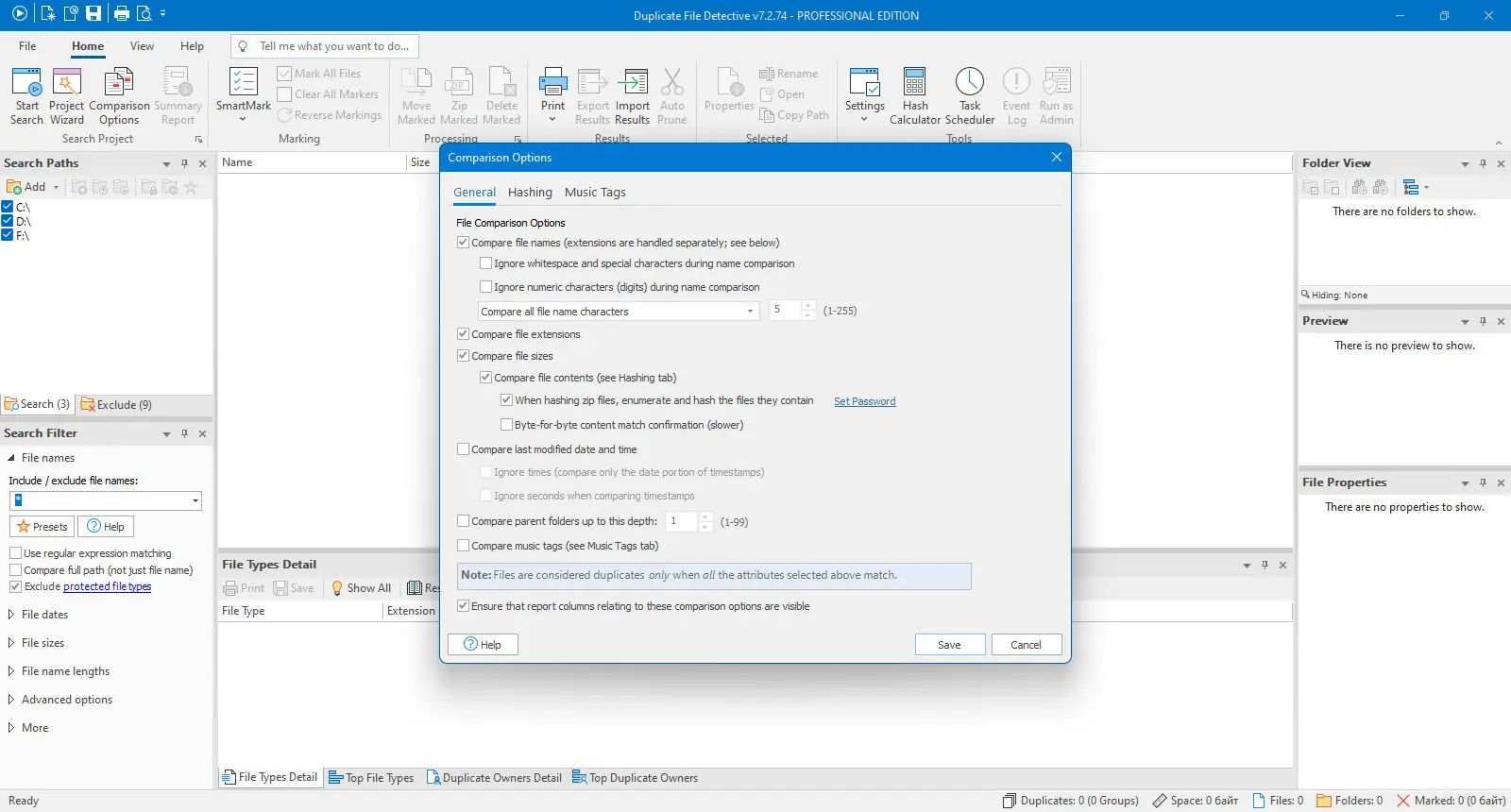The image size is (1511, 812).
Task: Click Import Results icon
Action: 633,95
